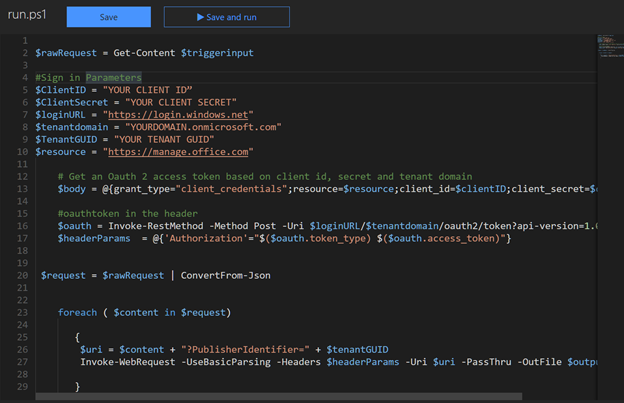624x403 pixels.
Task: Open the https://login.windows.net link
Action: (178, 115)
